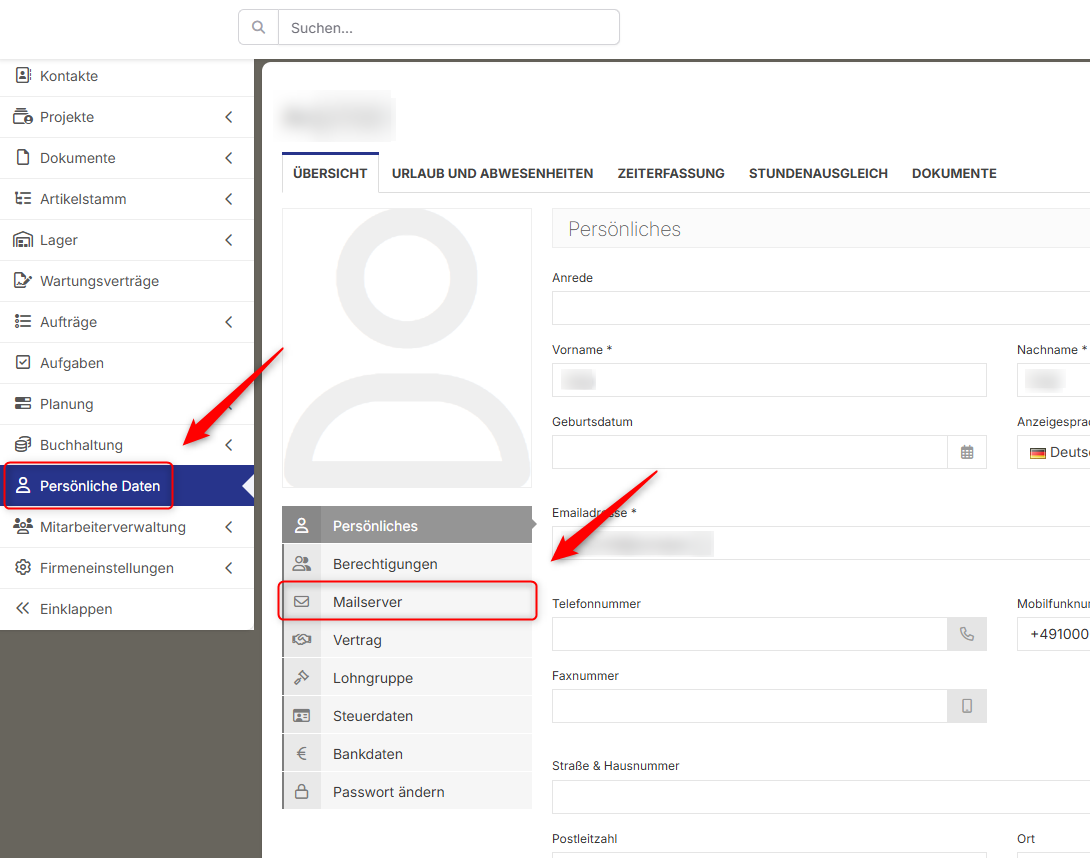The image size is (1090, 858).
Task: Expand the Firmeneinstellungen submenu chevron
Action: tap(229, 568)
